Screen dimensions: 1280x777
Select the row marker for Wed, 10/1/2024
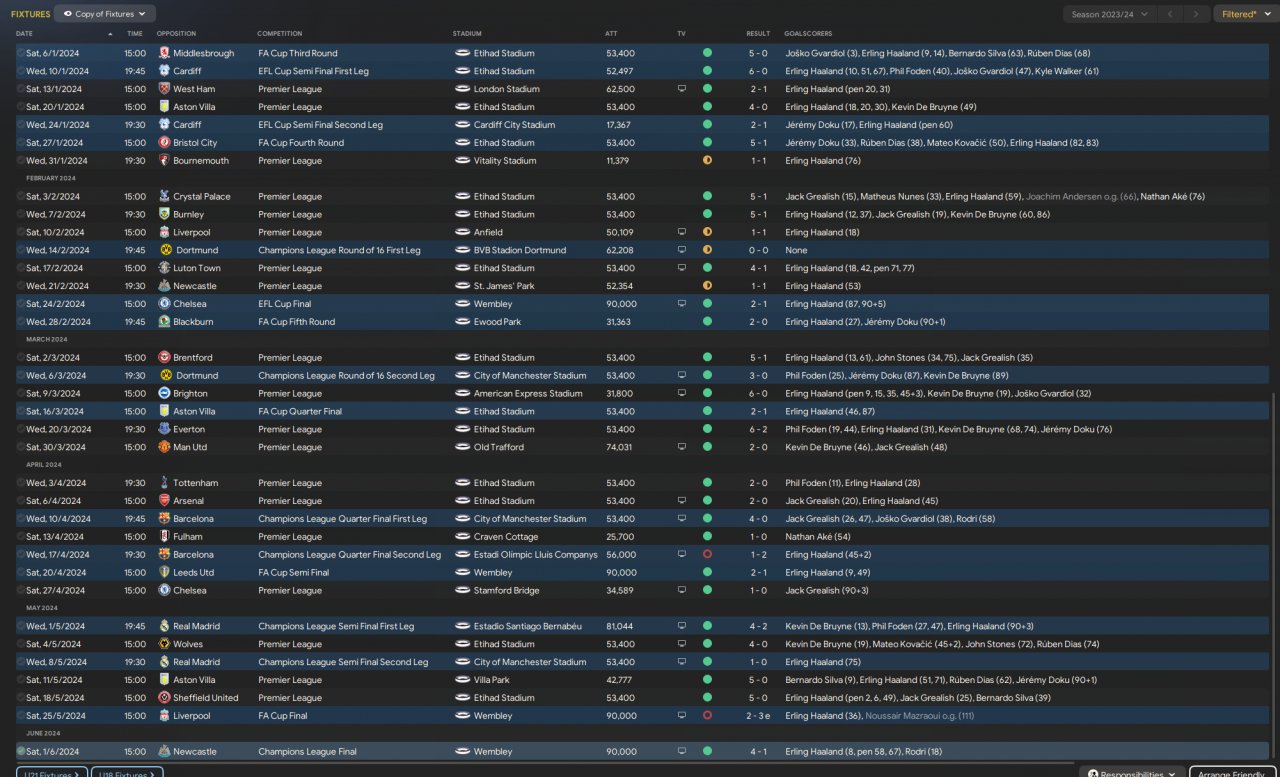click(x=21, y=71)
